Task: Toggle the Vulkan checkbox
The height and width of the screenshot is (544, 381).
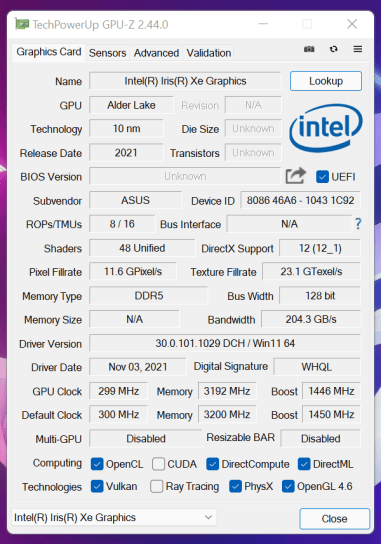Action: 97,486
